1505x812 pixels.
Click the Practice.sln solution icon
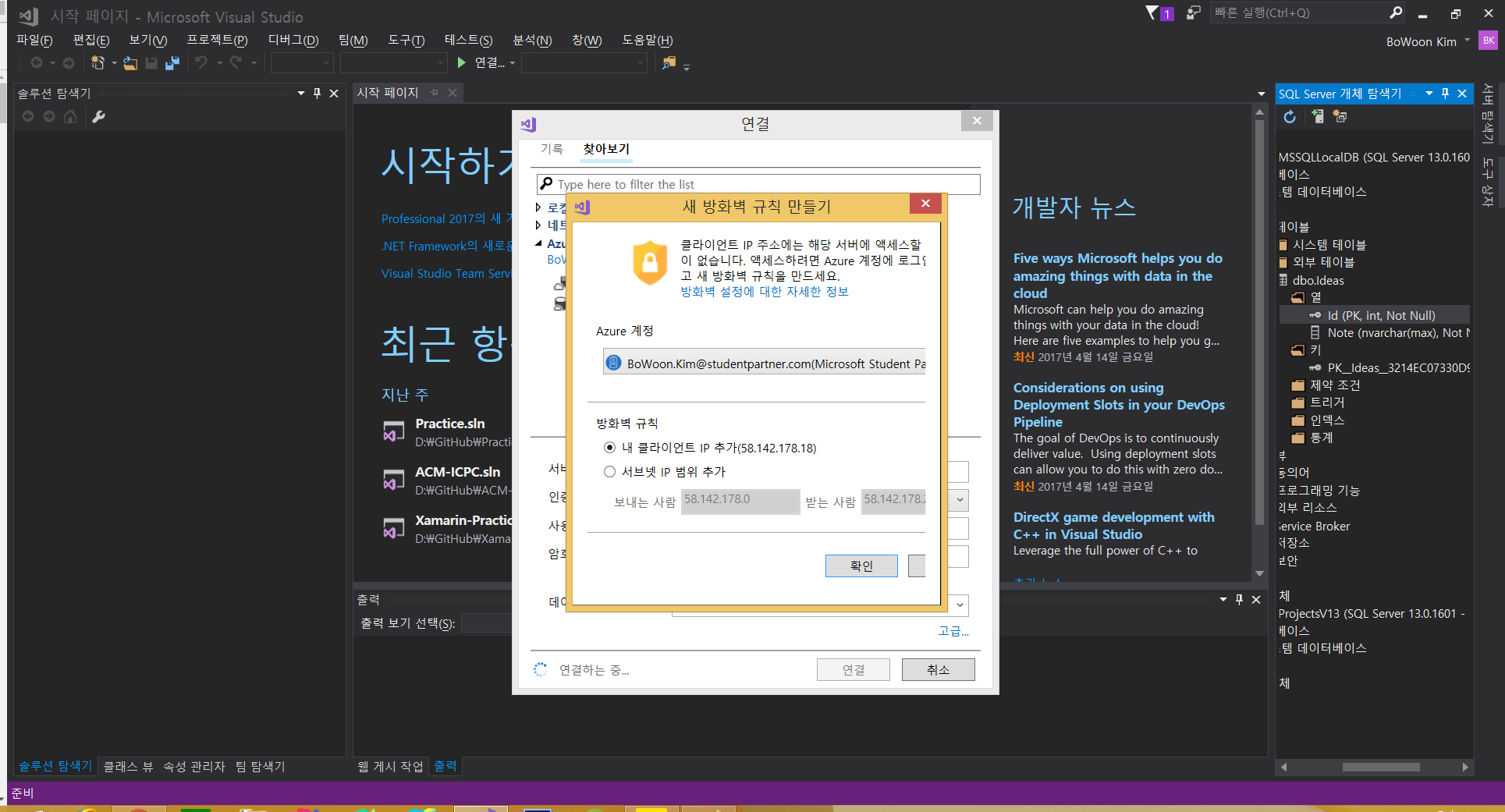pyautogui.click(x=393, y=431)
